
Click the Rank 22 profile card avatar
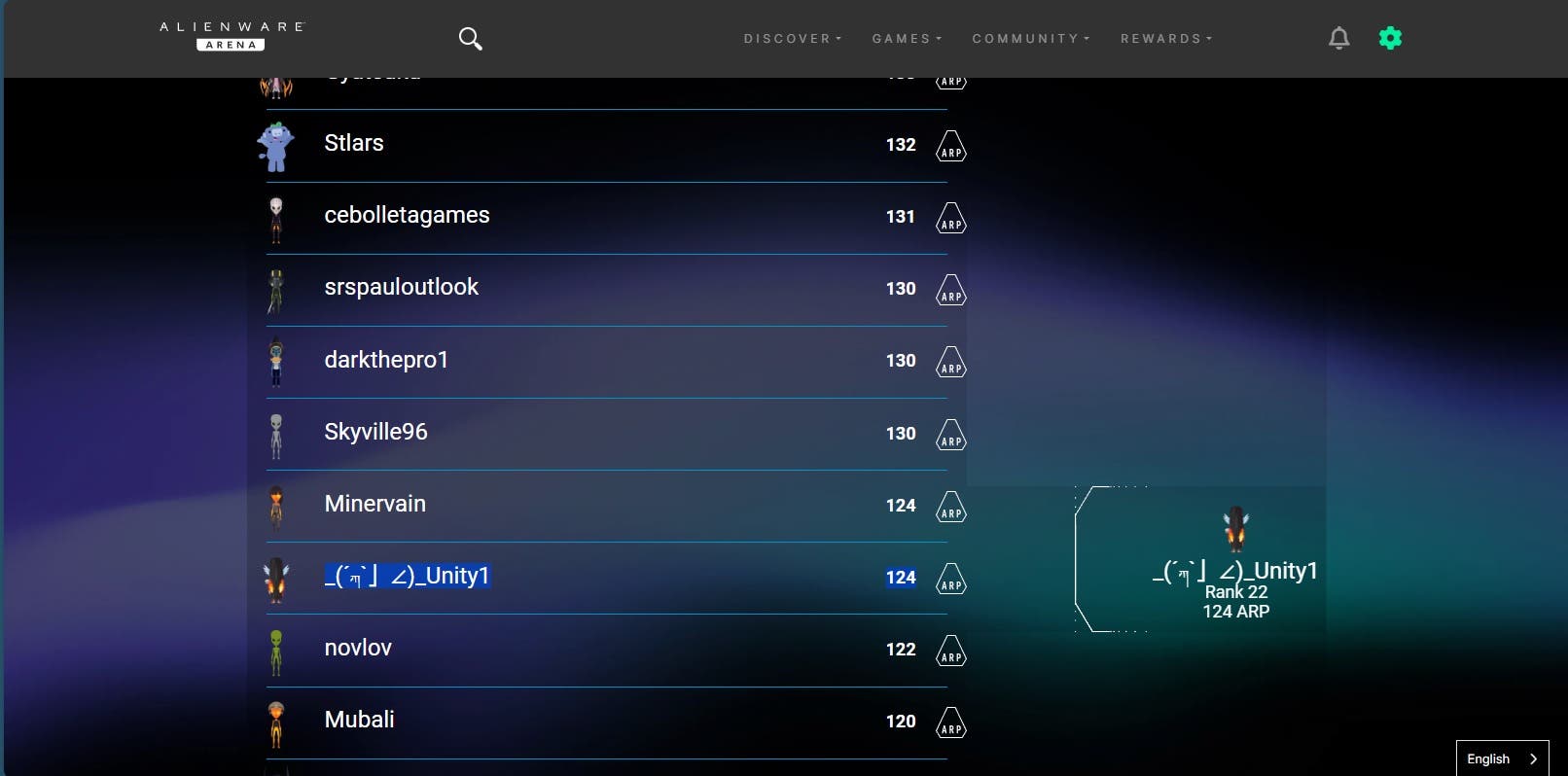(x=1235, y=529)
